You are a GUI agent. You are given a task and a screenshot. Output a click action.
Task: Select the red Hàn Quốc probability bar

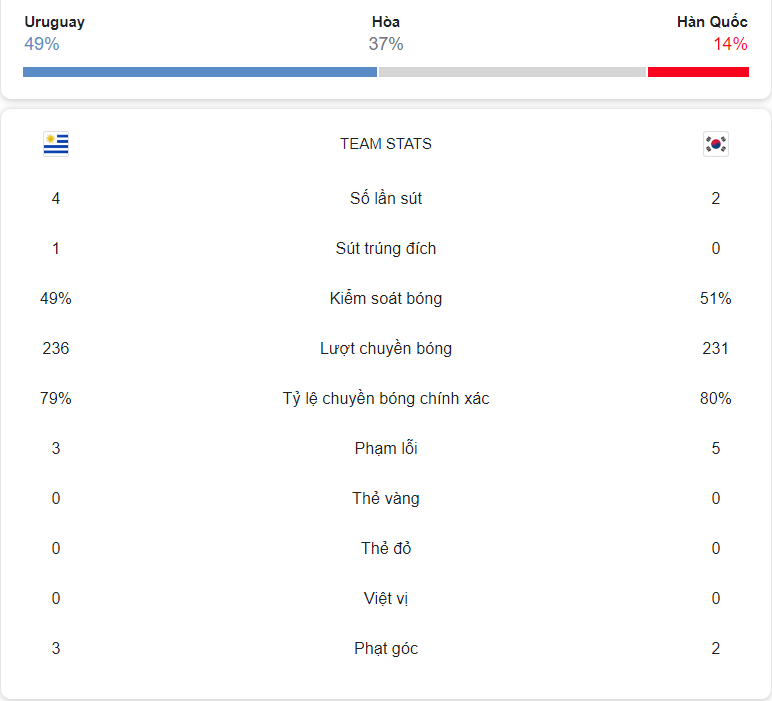pyautogui.click(x=698, y=72)
